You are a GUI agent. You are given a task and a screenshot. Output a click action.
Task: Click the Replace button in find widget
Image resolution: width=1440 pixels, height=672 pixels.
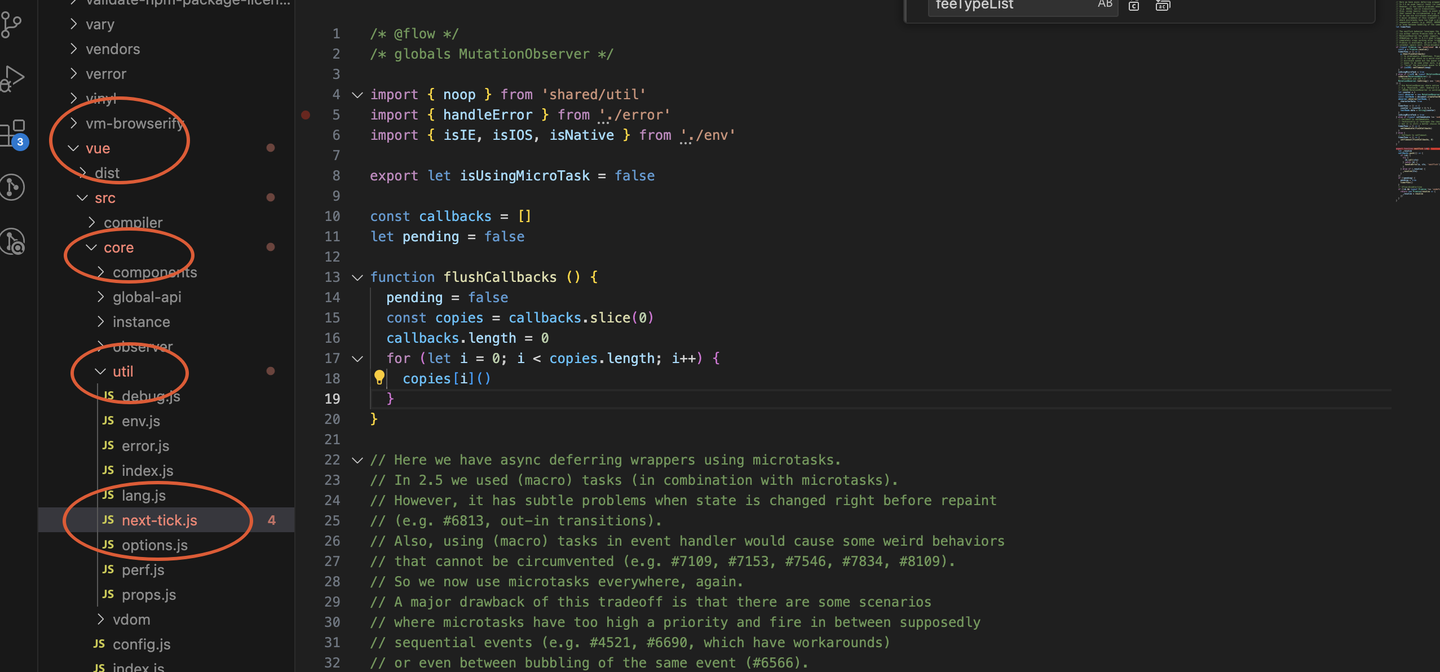1134,6
